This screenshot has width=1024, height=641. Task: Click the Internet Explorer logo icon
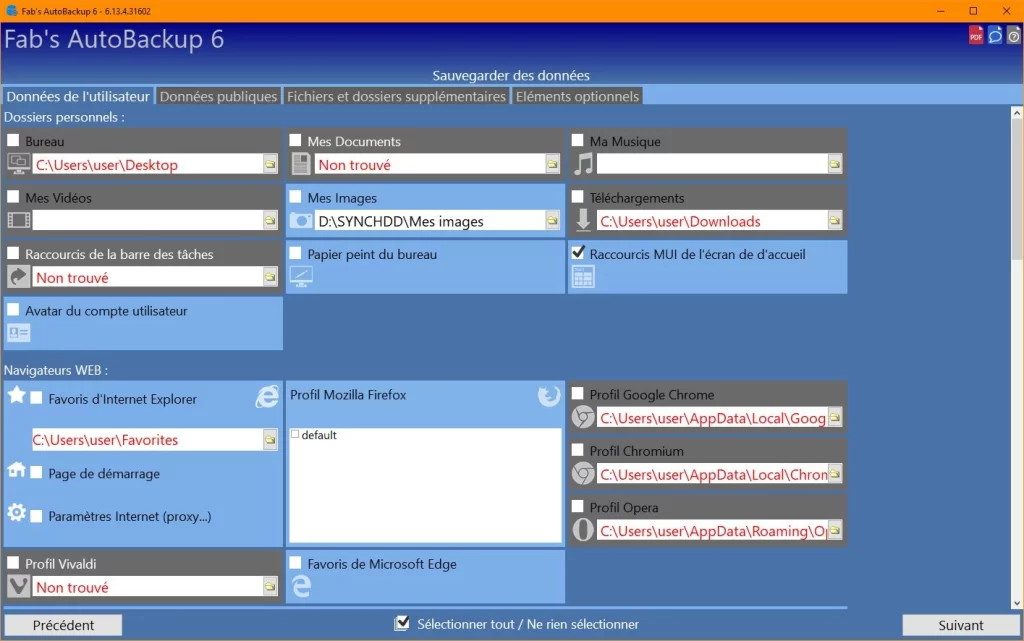(266, 396)
